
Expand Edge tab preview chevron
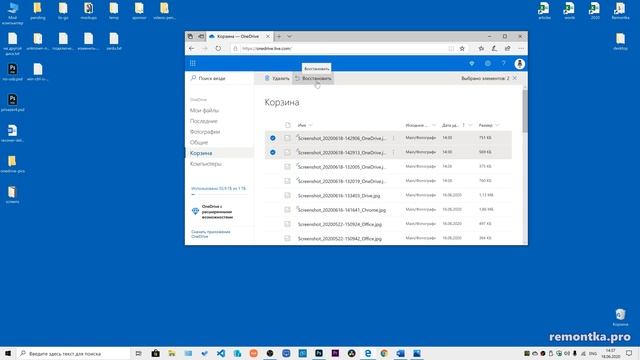(289, 36)
